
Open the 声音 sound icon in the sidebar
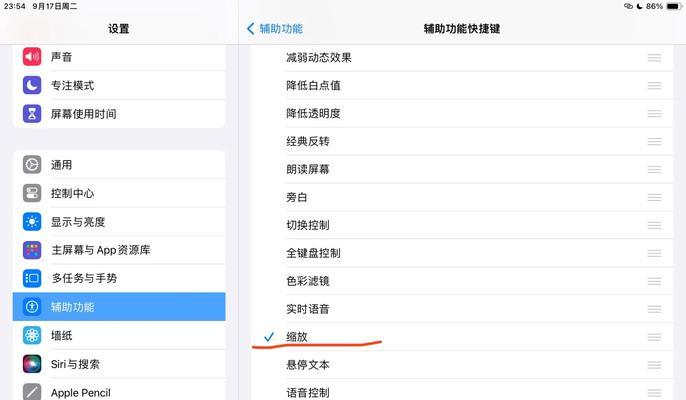pyautogui.click(x=32, y=56)
